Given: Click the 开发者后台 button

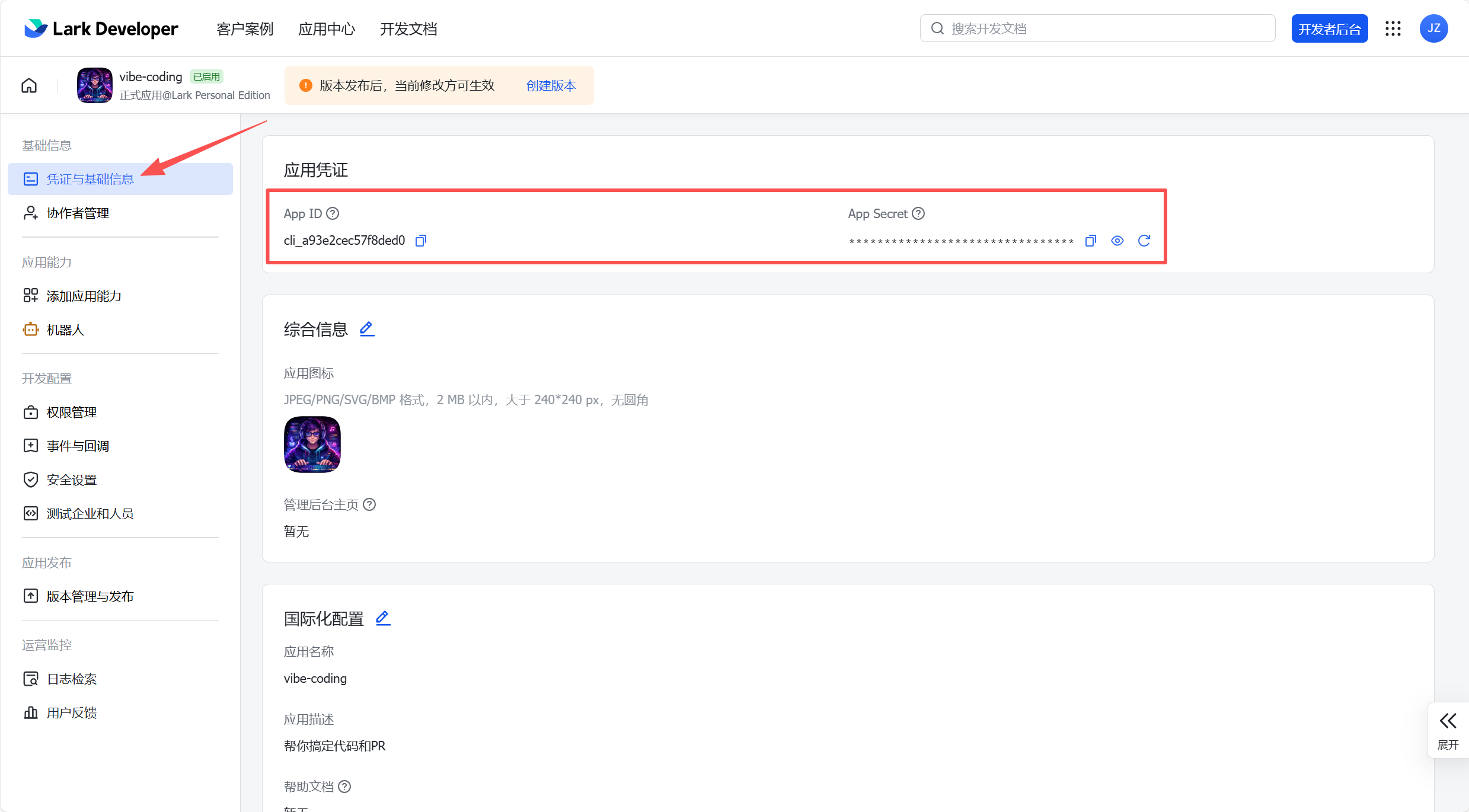Looking at the screenshot, I should (1329, 28).
